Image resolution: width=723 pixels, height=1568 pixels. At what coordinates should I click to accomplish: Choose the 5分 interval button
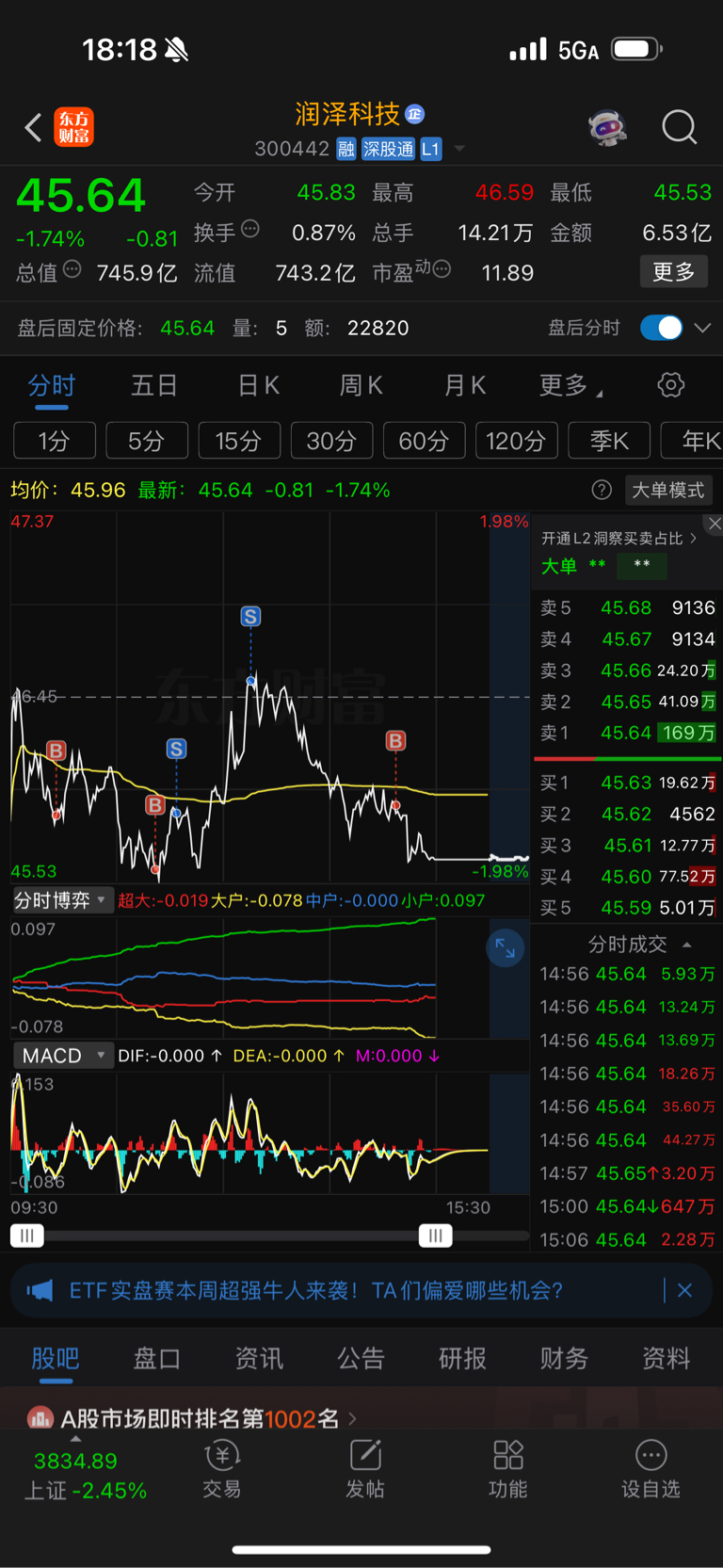[x=147, y=441]
